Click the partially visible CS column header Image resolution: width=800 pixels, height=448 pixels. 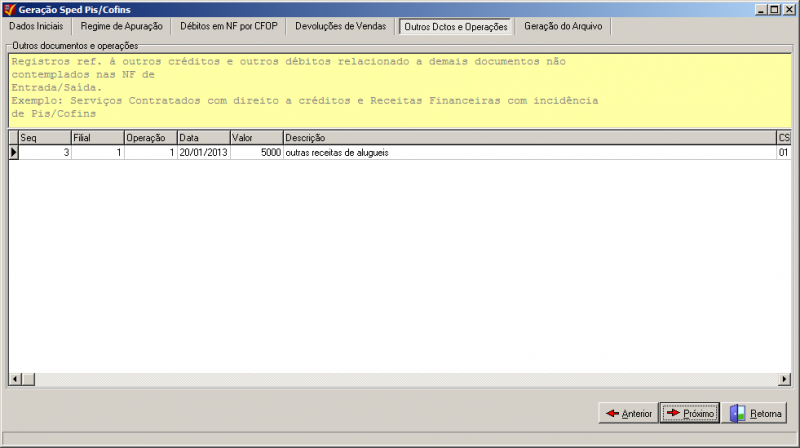784,138
